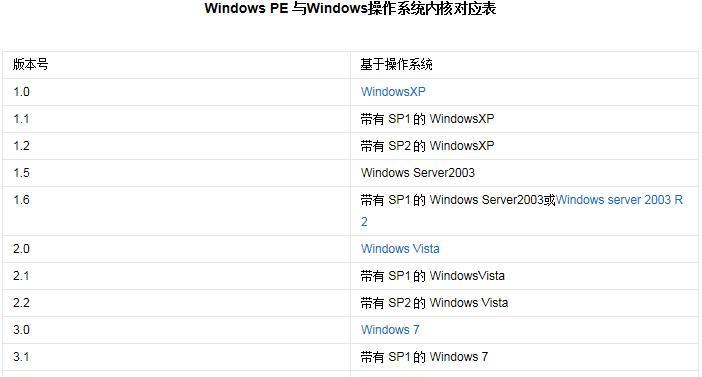
Task: Click version number 1.1 cell
Action: click(x=176, y=119)
